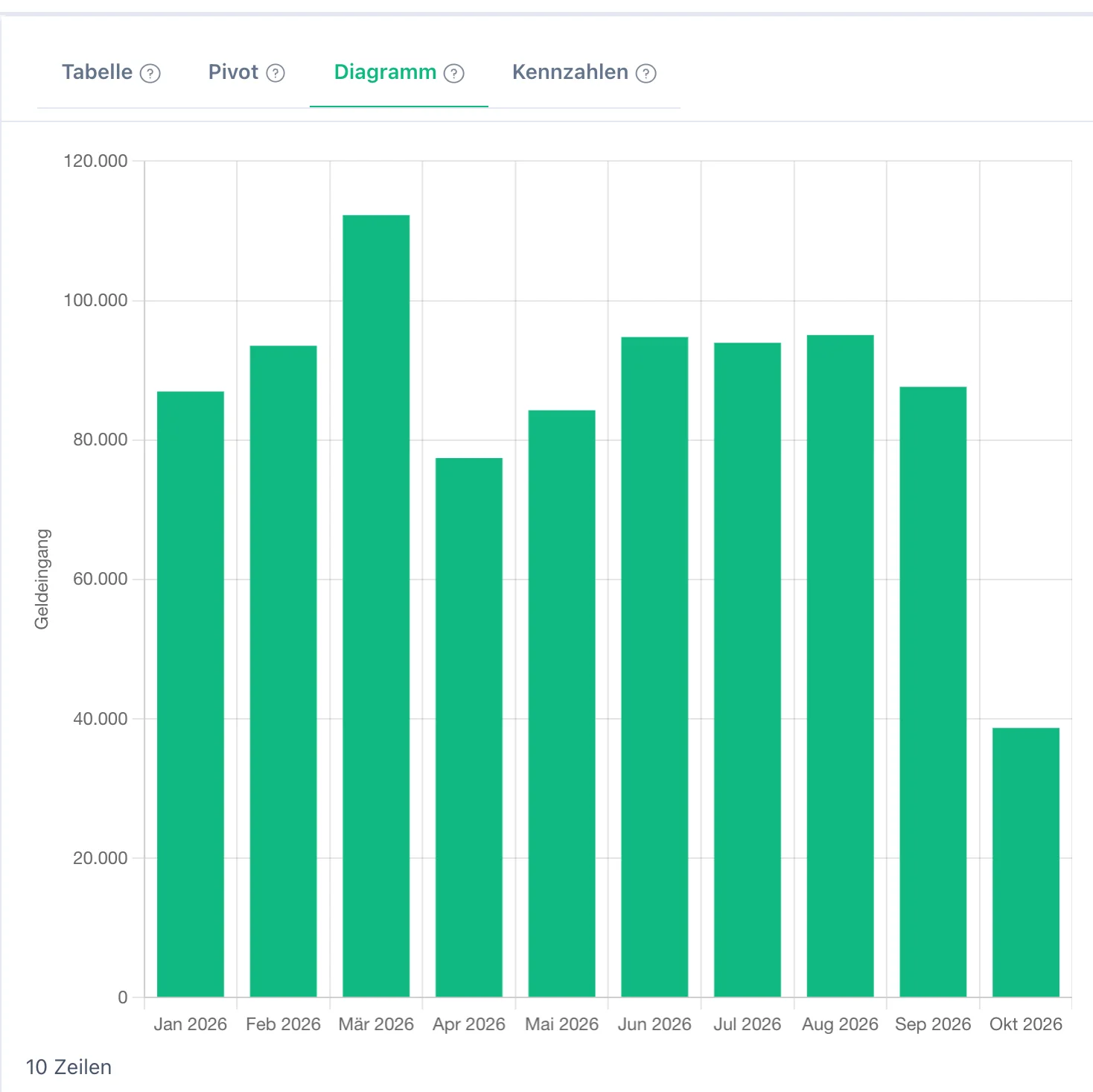Click the 100.000 y-axis value

click(x=95, y=300)
